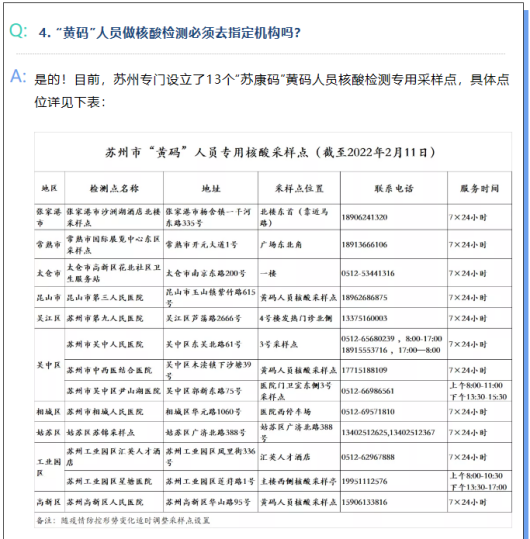Click the address "昆山市玉山镇紫竹路615号"
The width and height of the screenshot is (530, 539).
(x=211, y=297)
